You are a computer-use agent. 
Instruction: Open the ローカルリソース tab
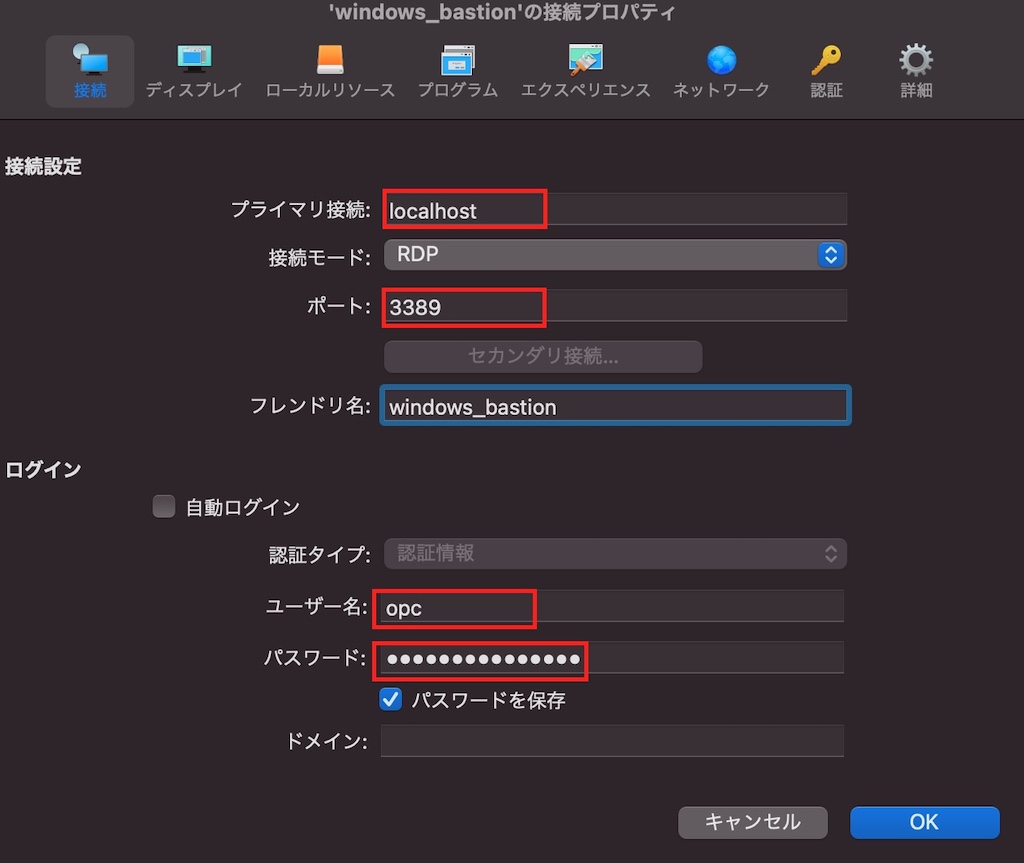pos(330,71)
